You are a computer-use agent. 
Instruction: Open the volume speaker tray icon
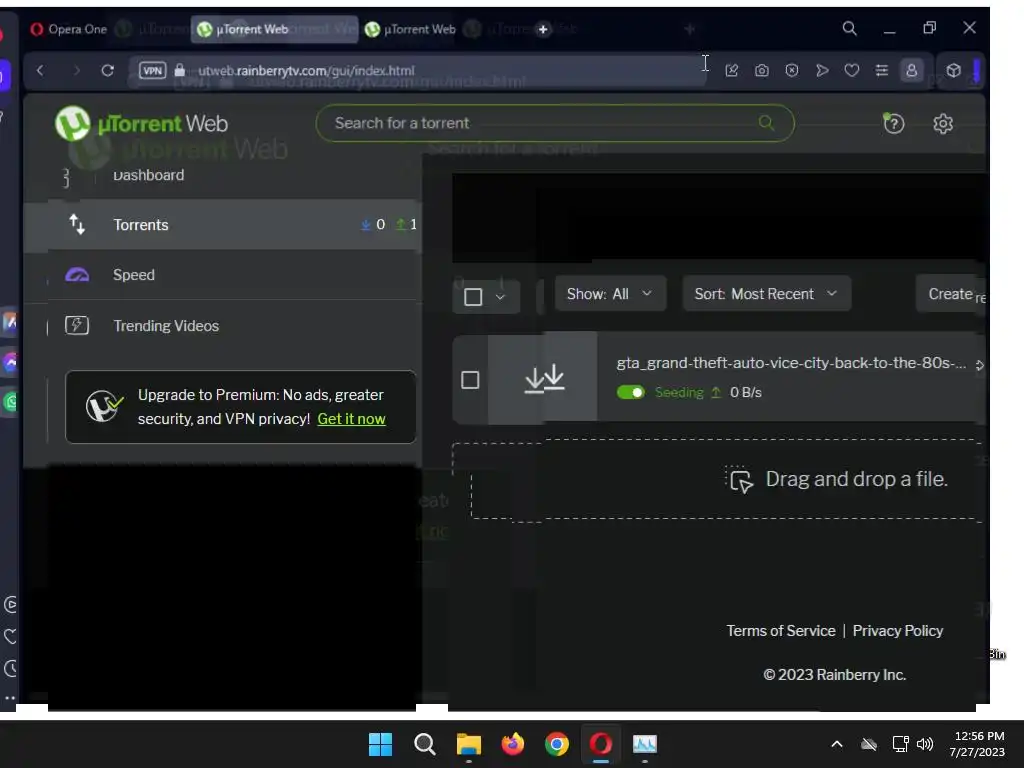(925, 744)
